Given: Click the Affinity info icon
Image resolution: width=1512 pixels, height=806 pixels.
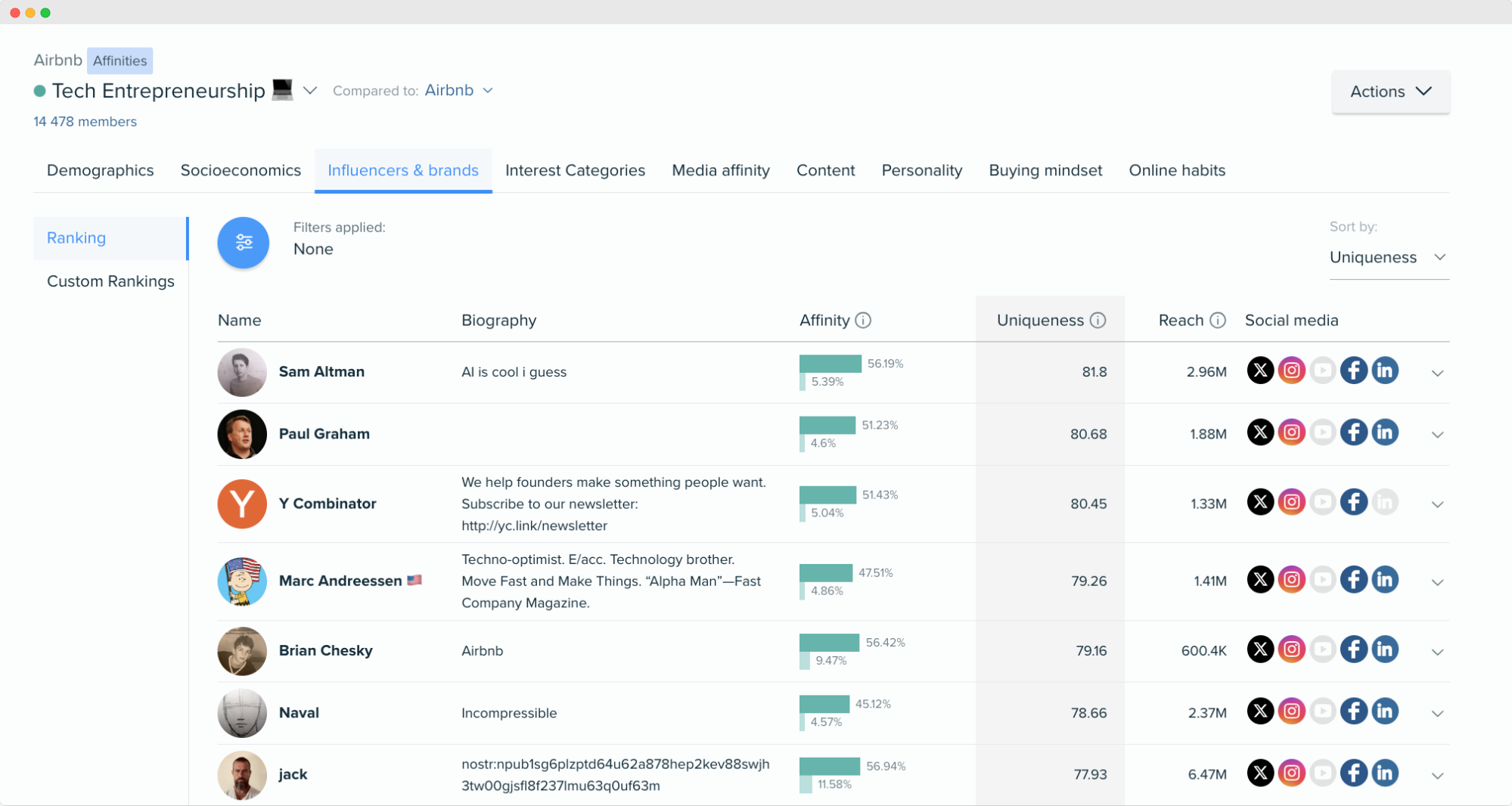Looking at the screenshot, I should pos(863,321).
